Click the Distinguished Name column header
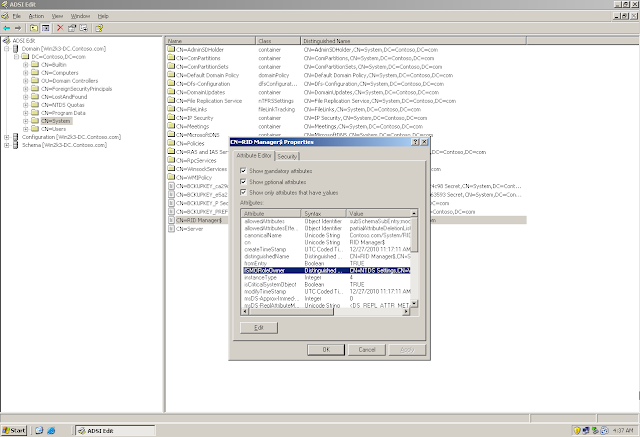This screenshot has width=640, height=437. point(413,41)
